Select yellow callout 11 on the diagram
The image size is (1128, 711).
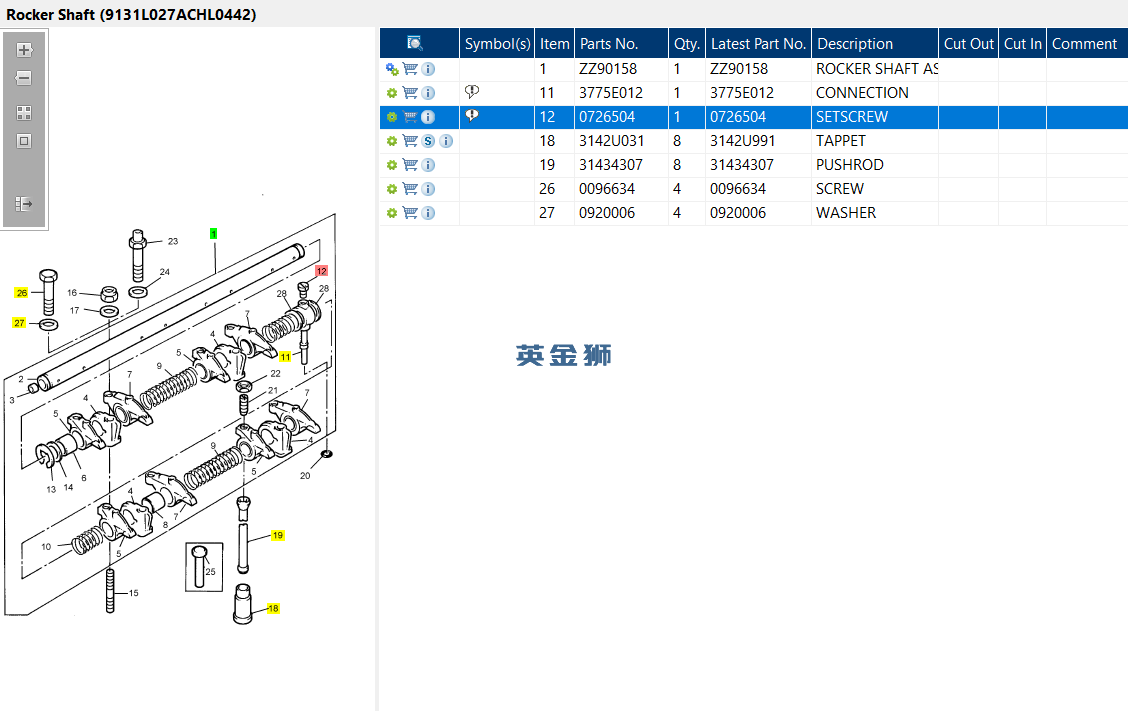click(286, 357)
